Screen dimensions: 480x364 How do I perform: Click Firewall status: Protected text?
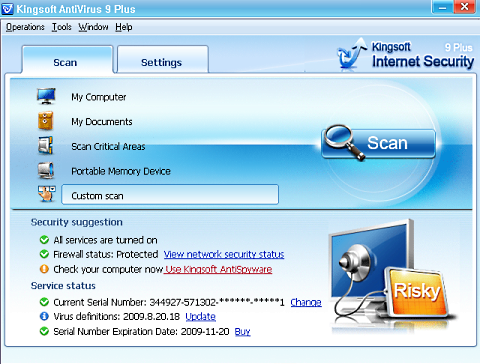coord(106,255)
